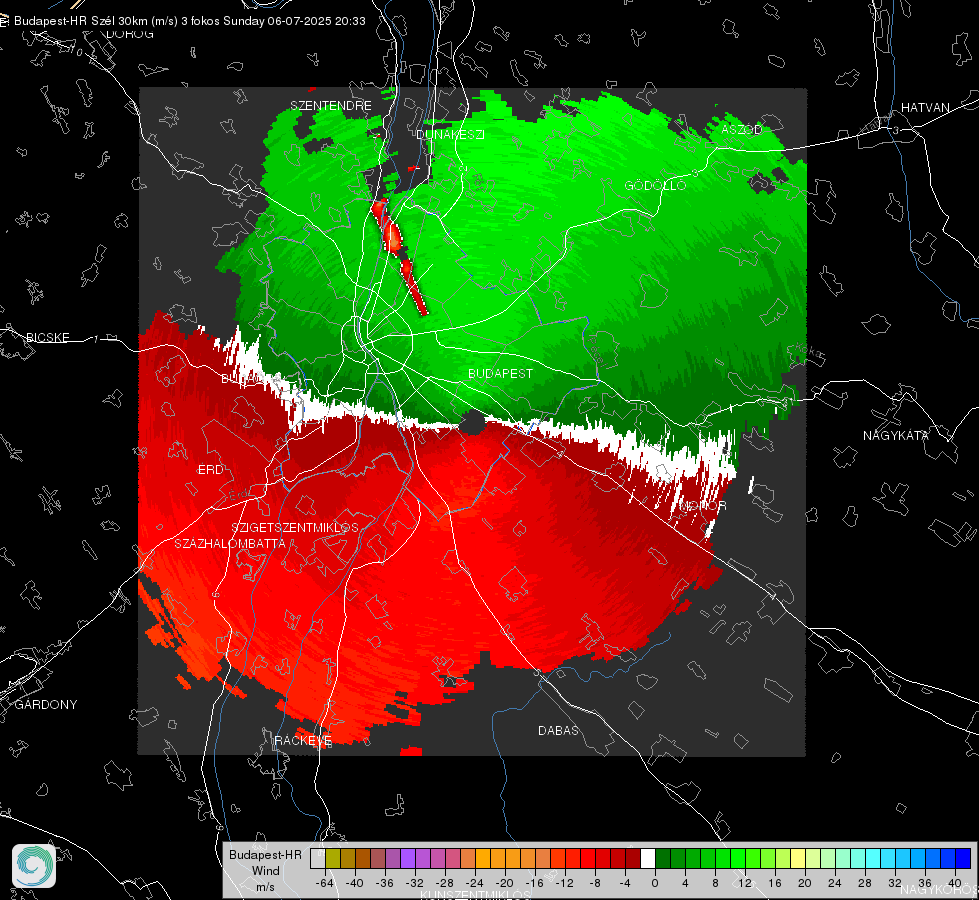Click the DUNAKESZI city label

(x=450, y=134)
